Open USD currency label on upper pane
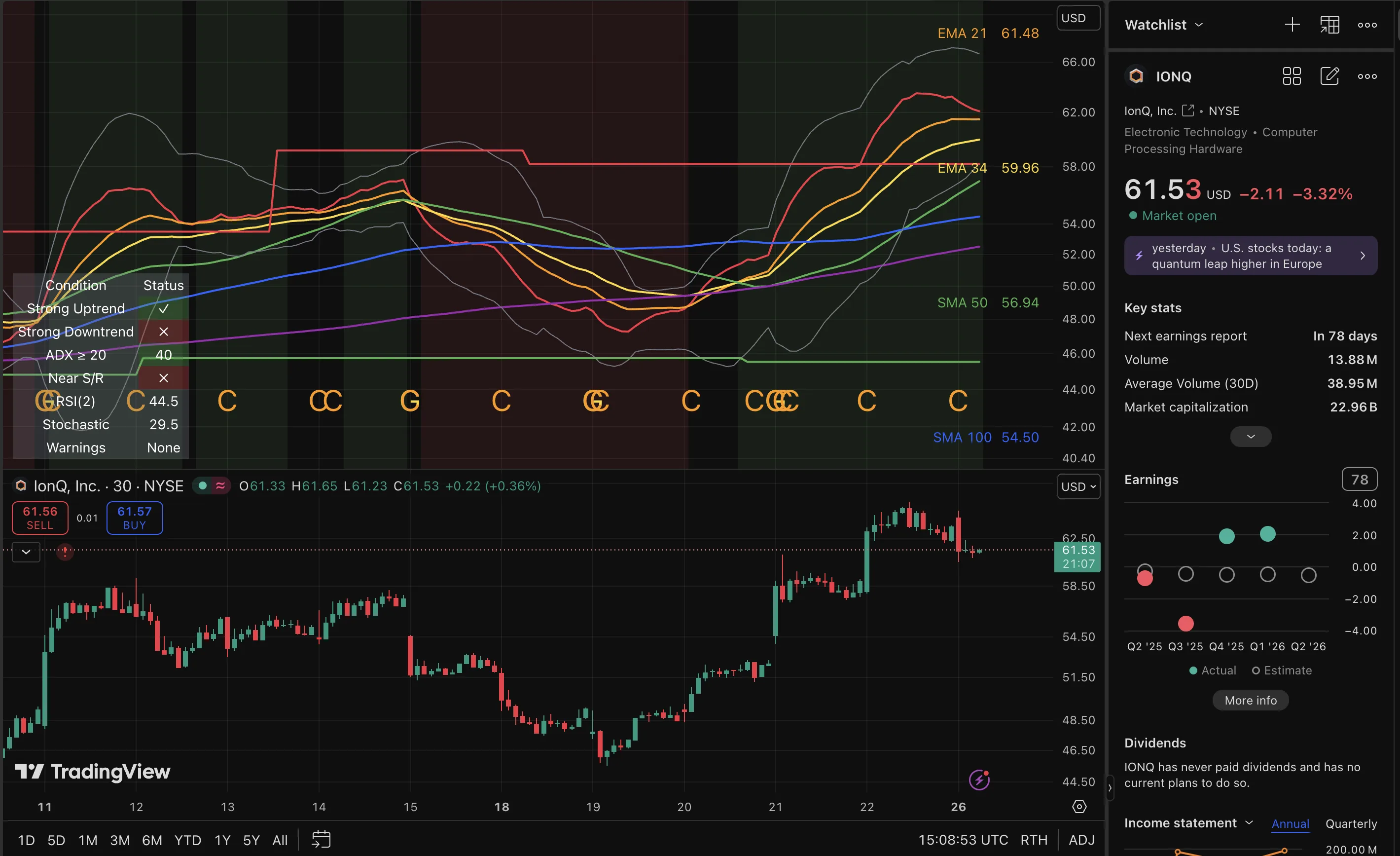 [1078, 18]
